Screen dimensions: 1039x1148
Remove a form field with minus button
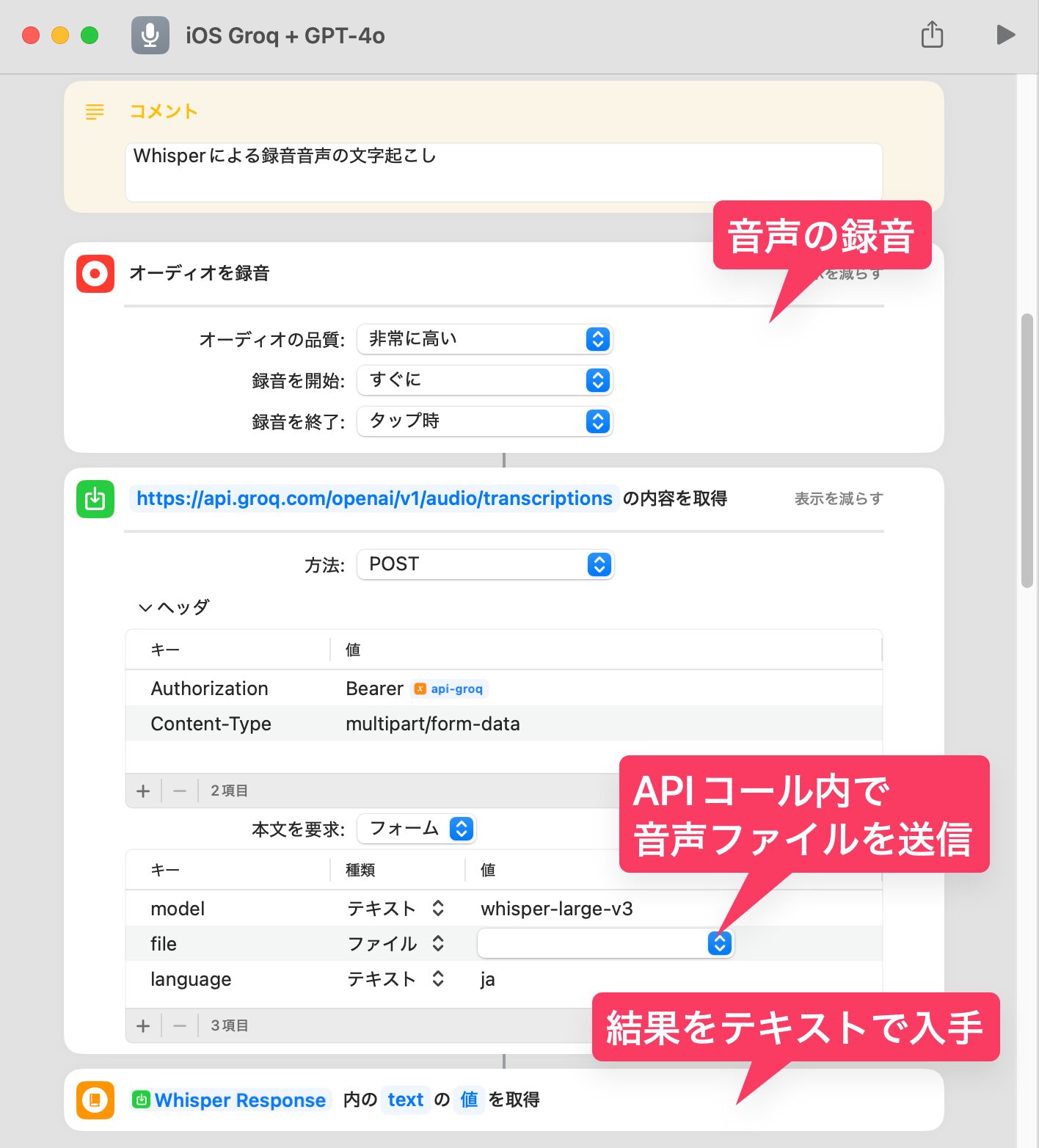180,1025
